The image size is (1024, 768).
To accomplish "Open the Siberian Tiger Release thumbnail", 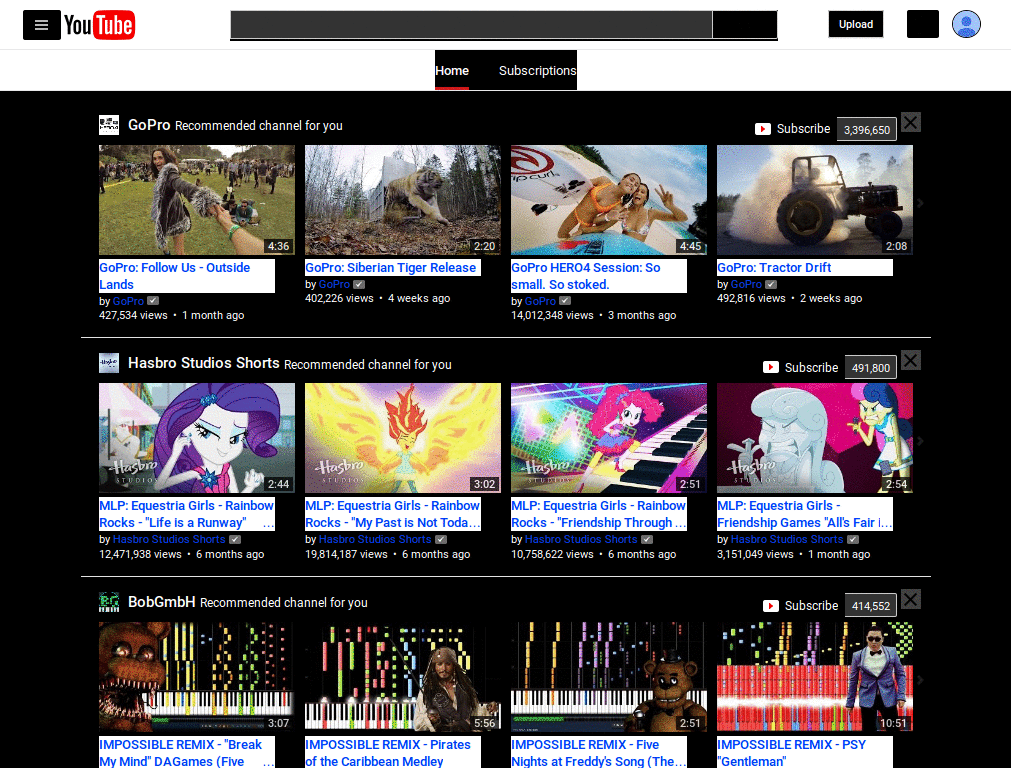I will point(403,200).
